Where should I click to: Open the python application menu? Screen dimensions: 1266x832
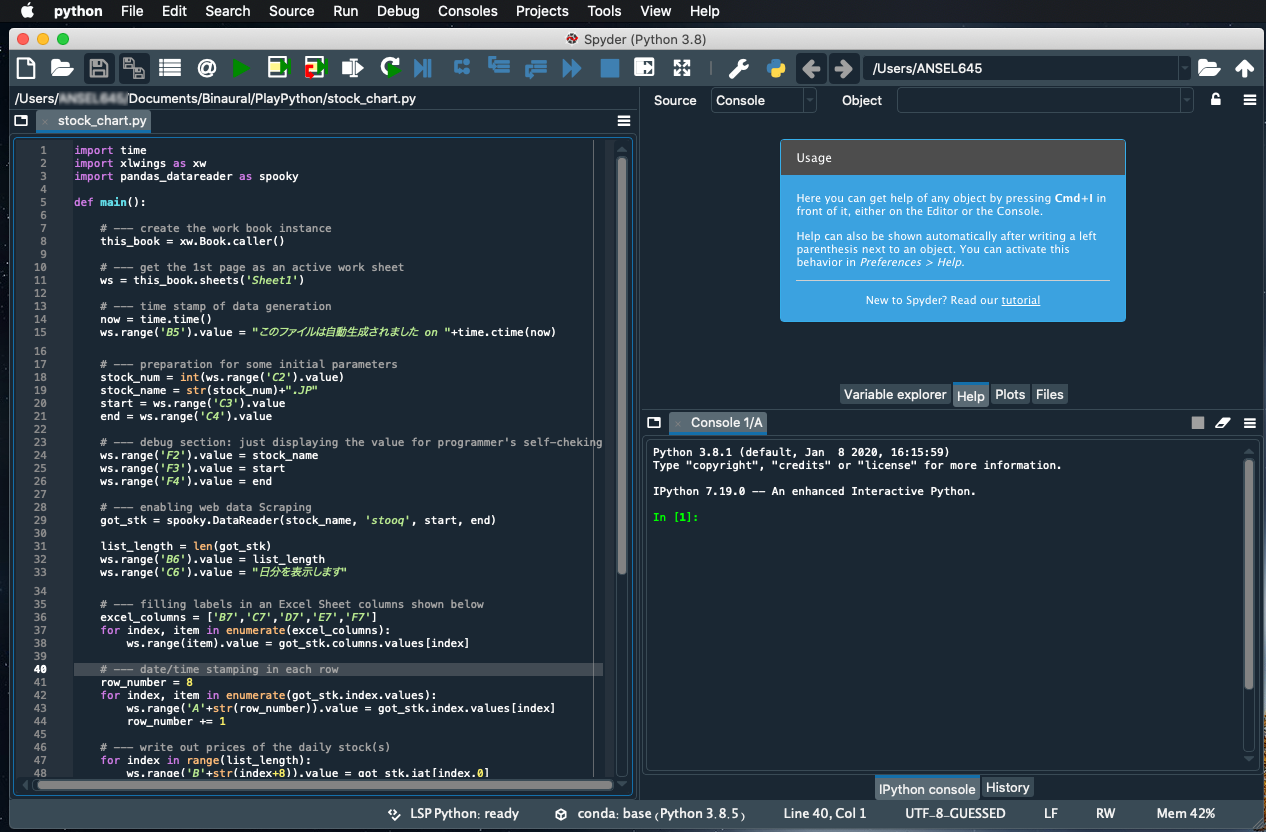tap(78, 11)
